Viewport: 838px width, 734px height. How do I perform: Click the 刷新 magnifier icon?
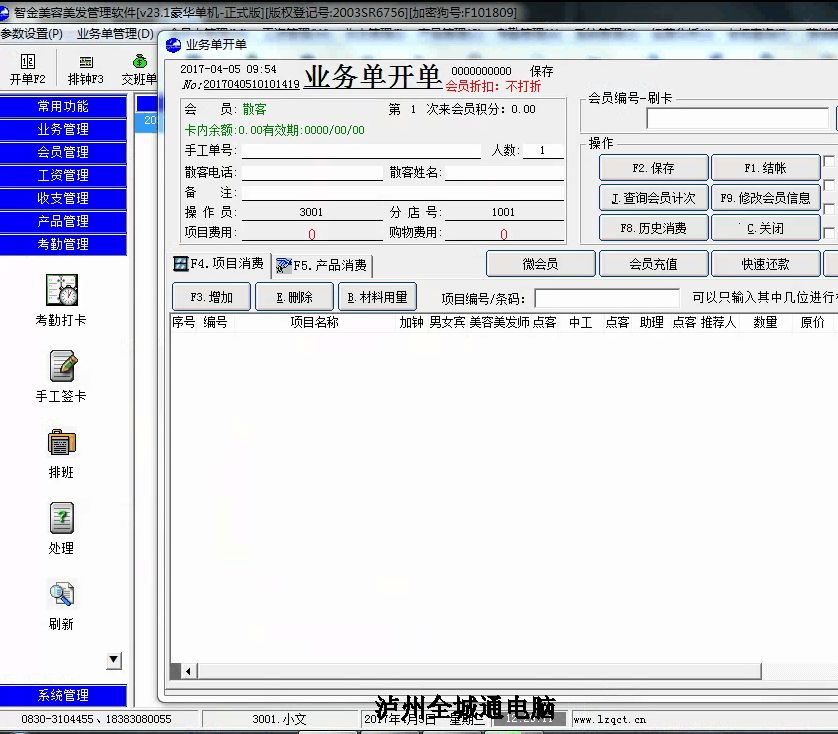62,594
